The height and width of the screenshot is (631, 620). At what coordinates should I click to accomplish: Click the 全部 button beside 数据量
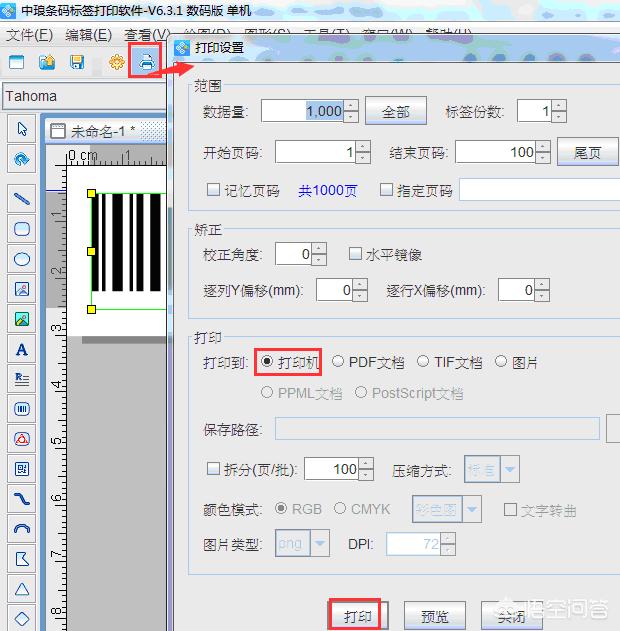click(395, 112)
